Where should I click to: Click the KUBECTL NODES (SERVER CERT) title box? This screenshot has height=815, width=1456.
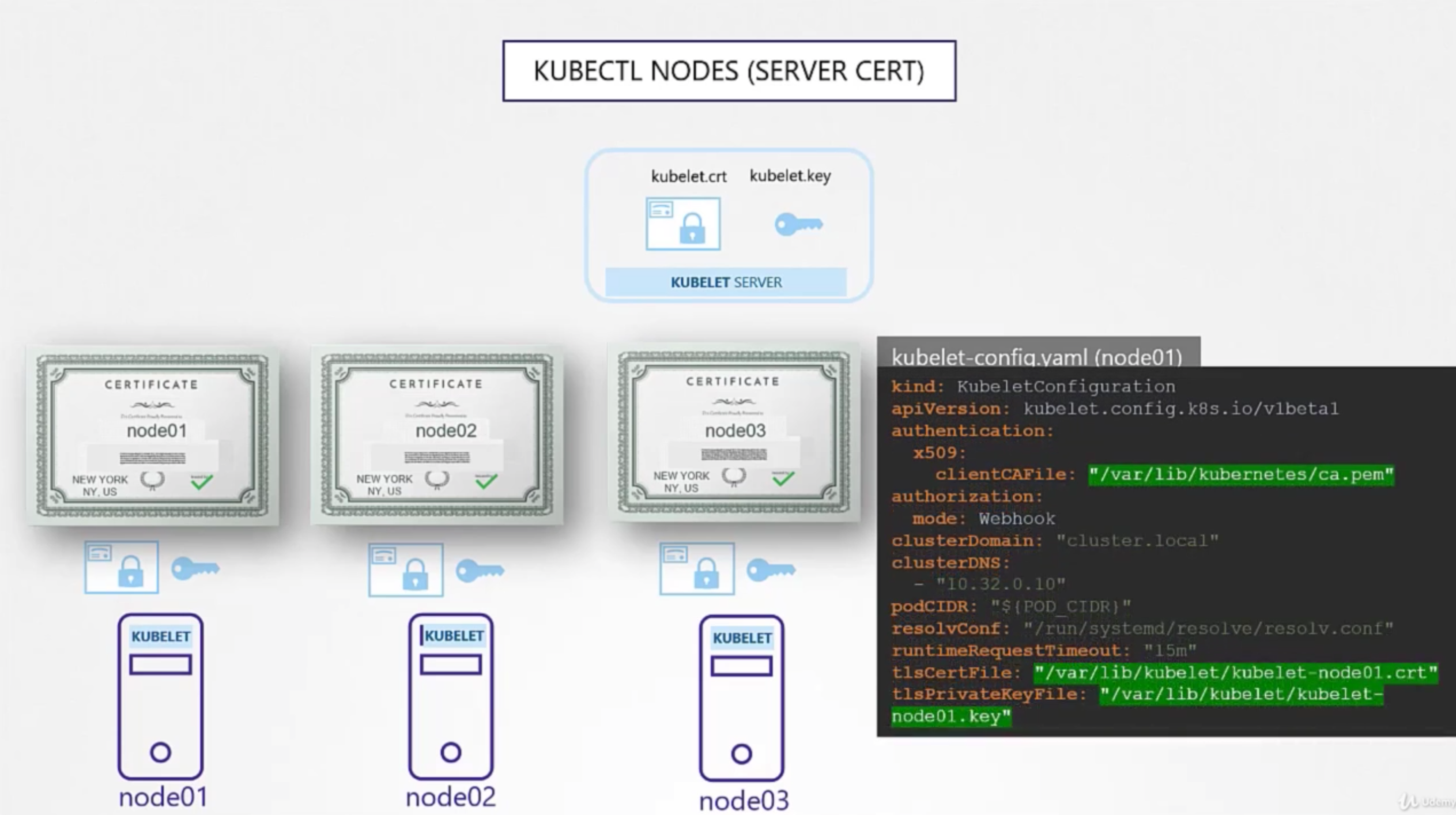pos(729,71)
